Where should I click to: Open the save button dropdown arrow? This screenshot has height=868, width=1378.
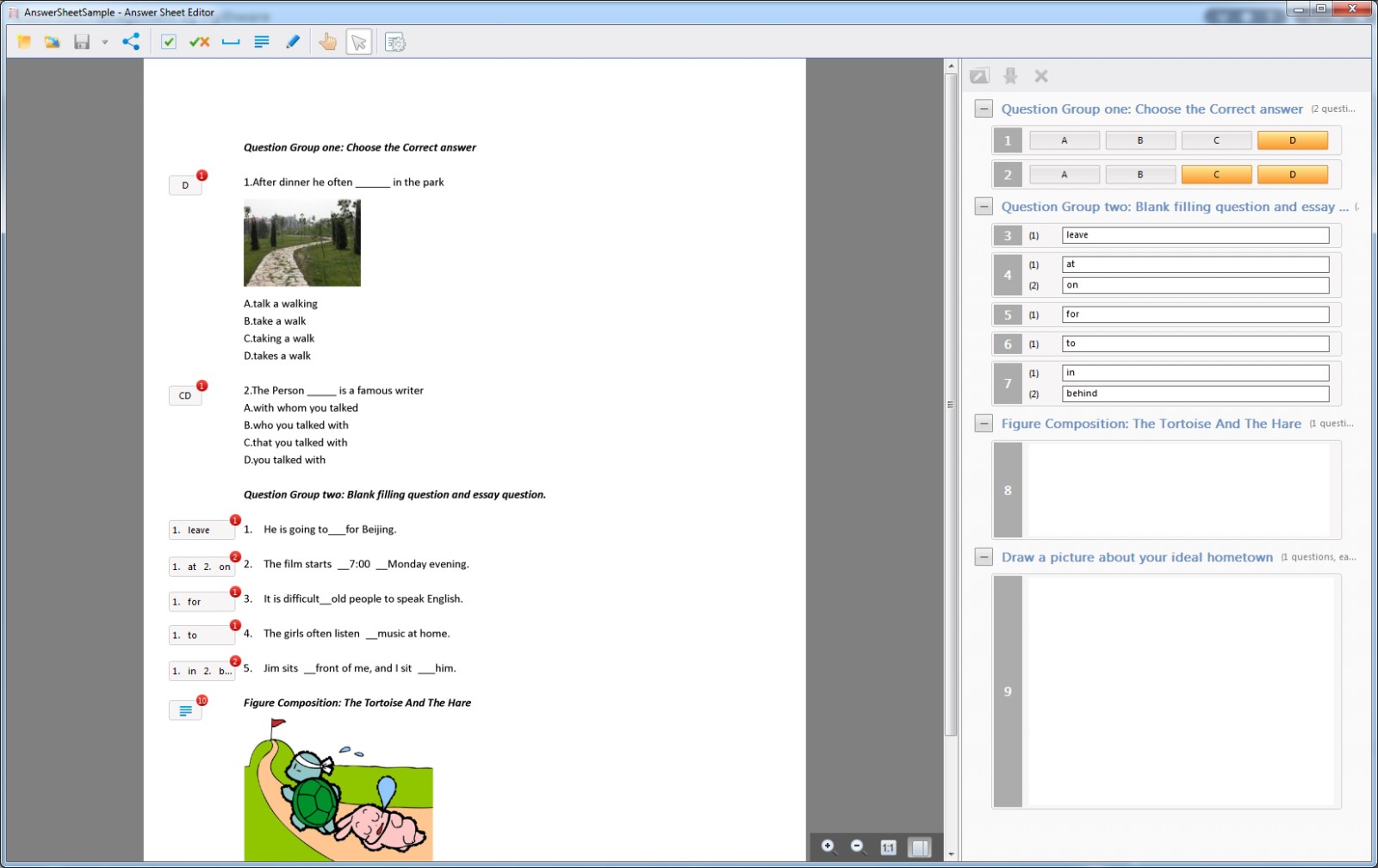(x=104, y=41)
